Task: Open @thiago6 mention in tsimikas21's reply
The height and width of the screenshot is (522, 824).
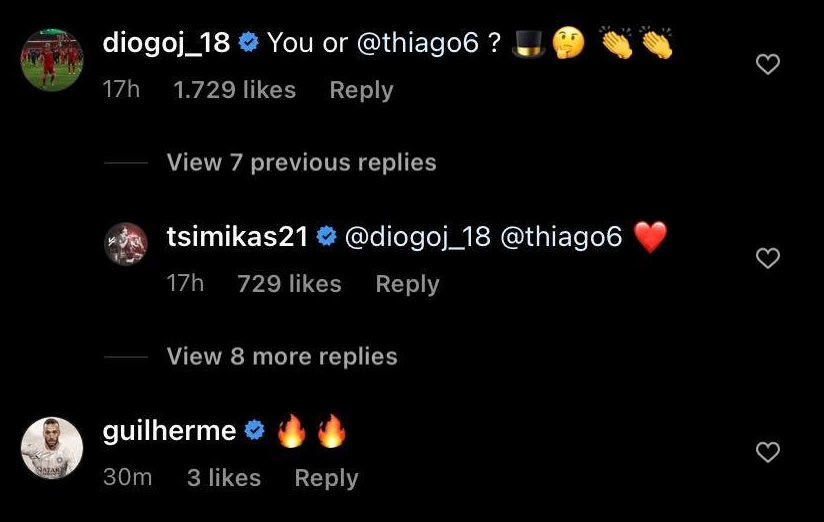Action: click(x=561, y=237)
